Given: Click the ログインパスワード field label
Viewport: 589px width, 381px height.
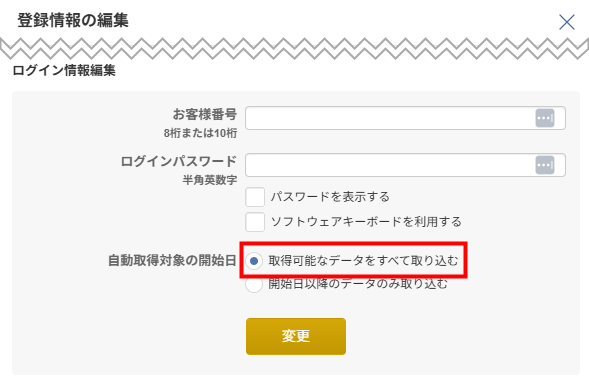Looking at the screenshot, I should [x=179, y=162].
